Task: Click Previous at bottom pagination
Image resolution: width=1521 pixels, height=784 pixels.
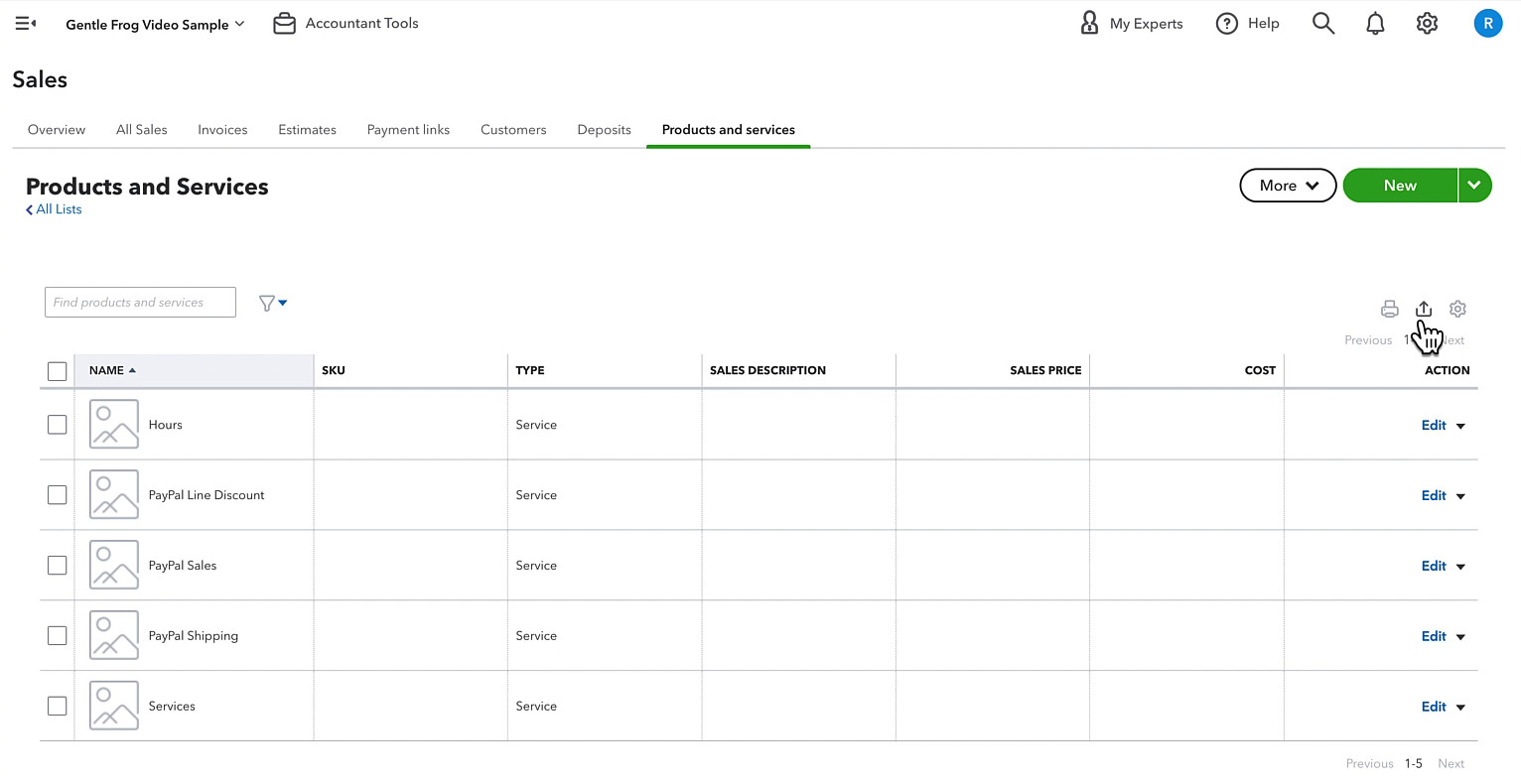Action: (x=1369, y=764)
